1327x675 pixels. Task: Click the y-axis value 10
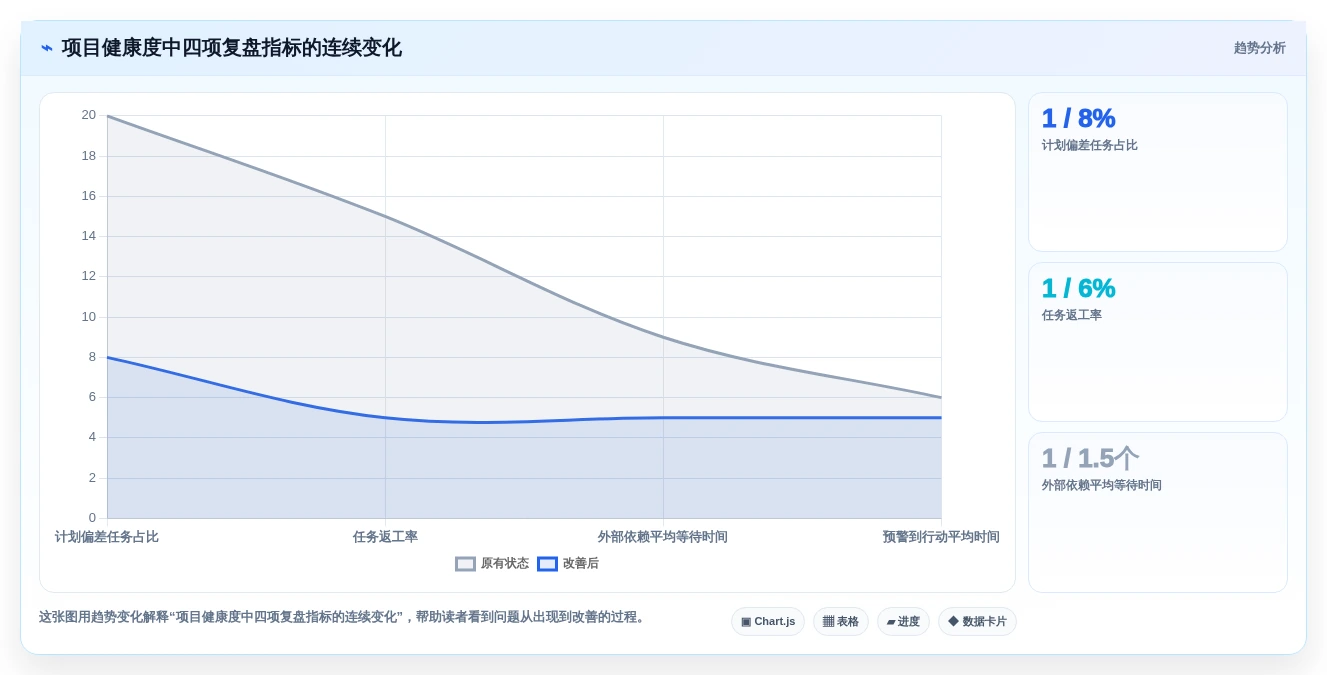click(x=89, y=317)
